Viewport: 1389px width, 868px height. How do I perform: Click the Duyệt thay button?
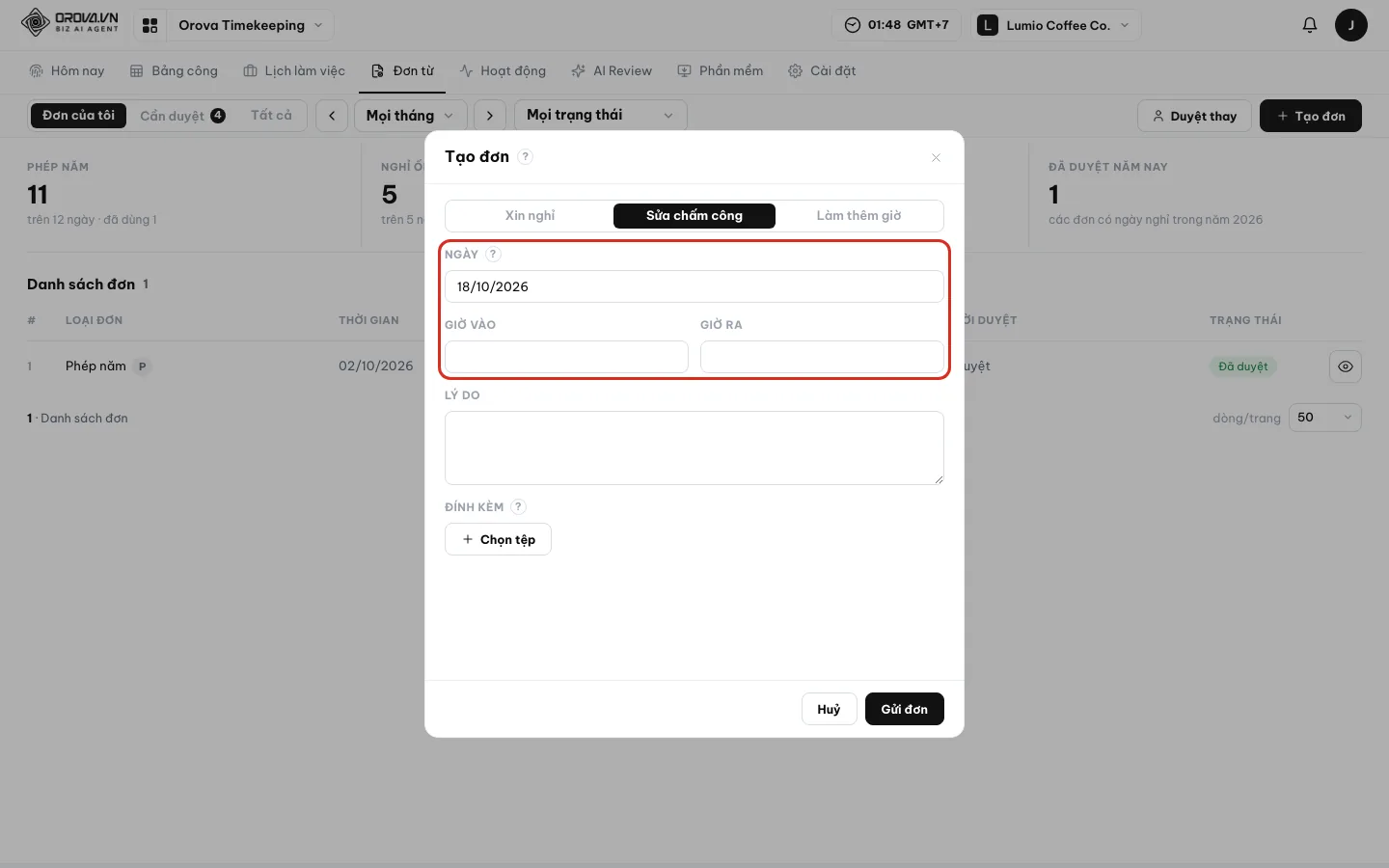1194,116
